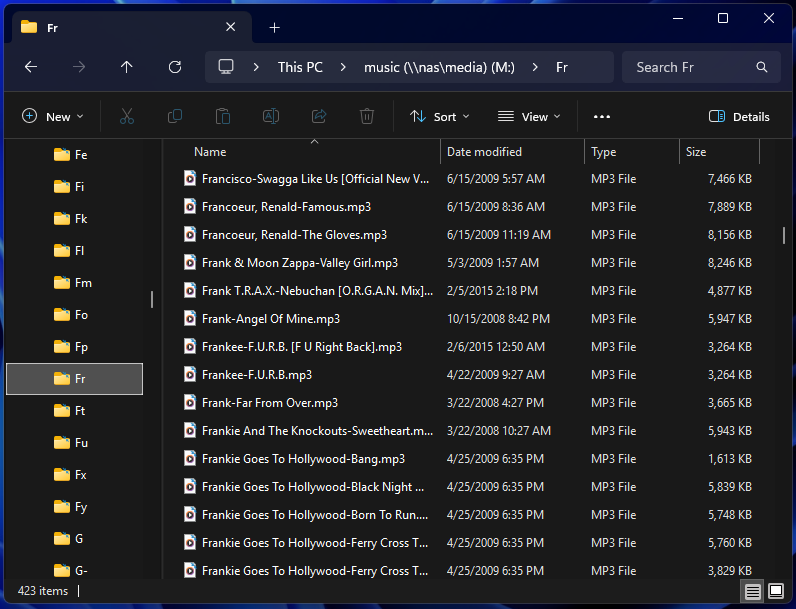
Task: Click the Cut scissors icon
Action: click(127, 116)
